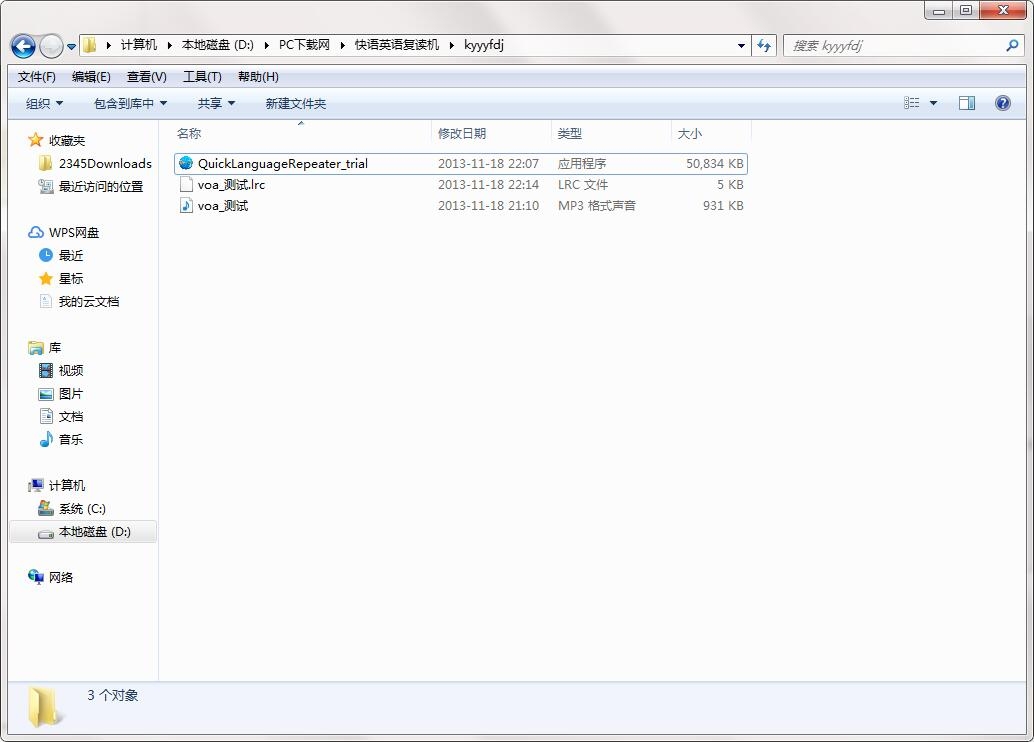Click the magnifier search icon
This screenshot has width=1034, height=742.
click(1012, 46)
